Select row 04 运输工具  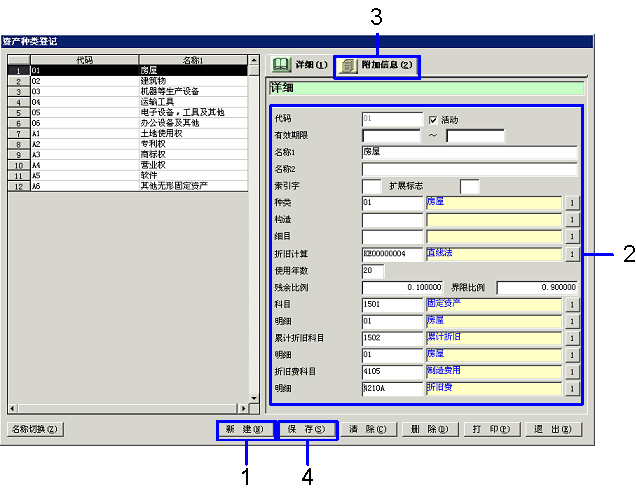(128, 102)
